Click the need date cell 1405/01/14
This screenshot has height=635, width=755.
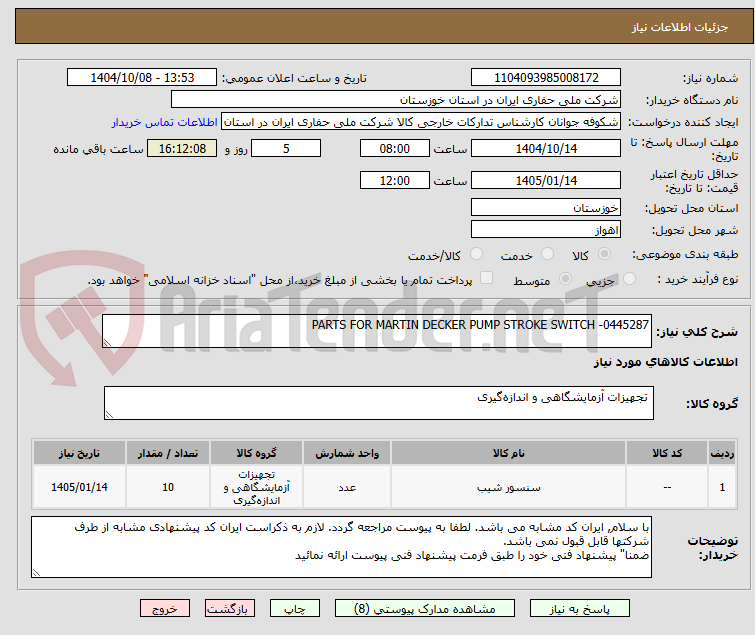[x=79, y=487]
